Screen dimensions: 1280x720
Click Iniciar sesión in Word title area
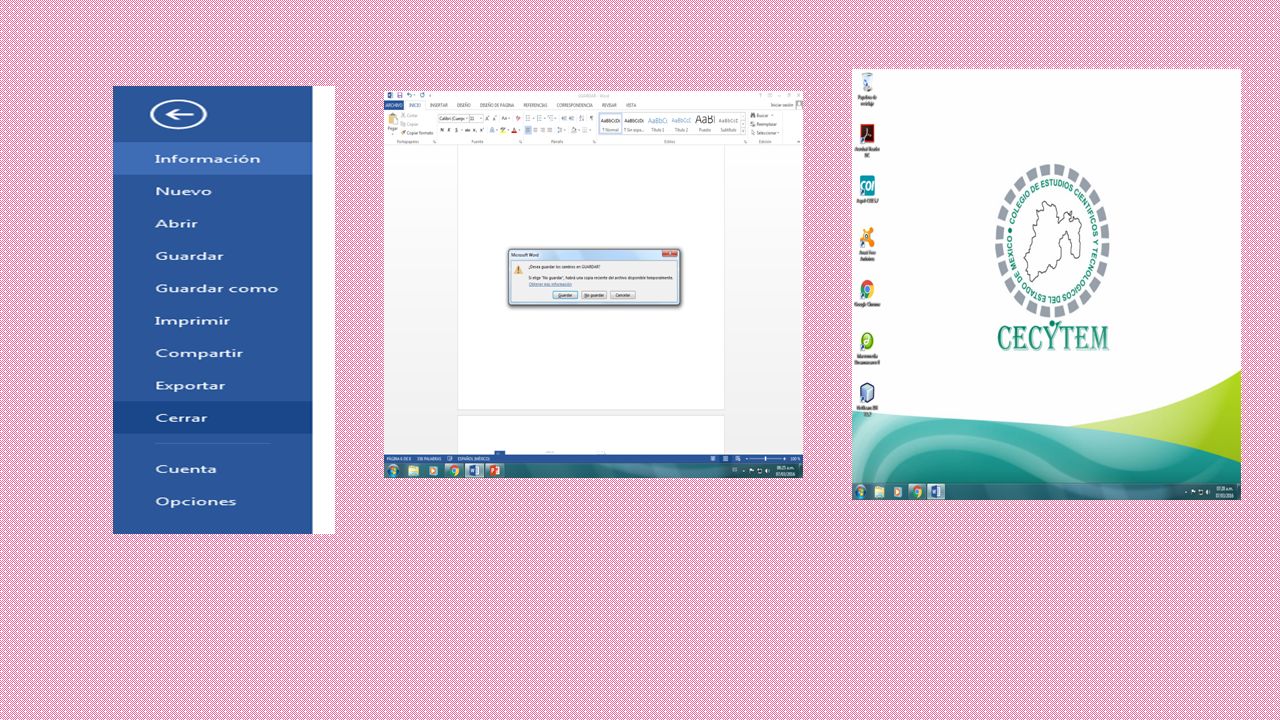pyautogui.click(x=782, y=105)
